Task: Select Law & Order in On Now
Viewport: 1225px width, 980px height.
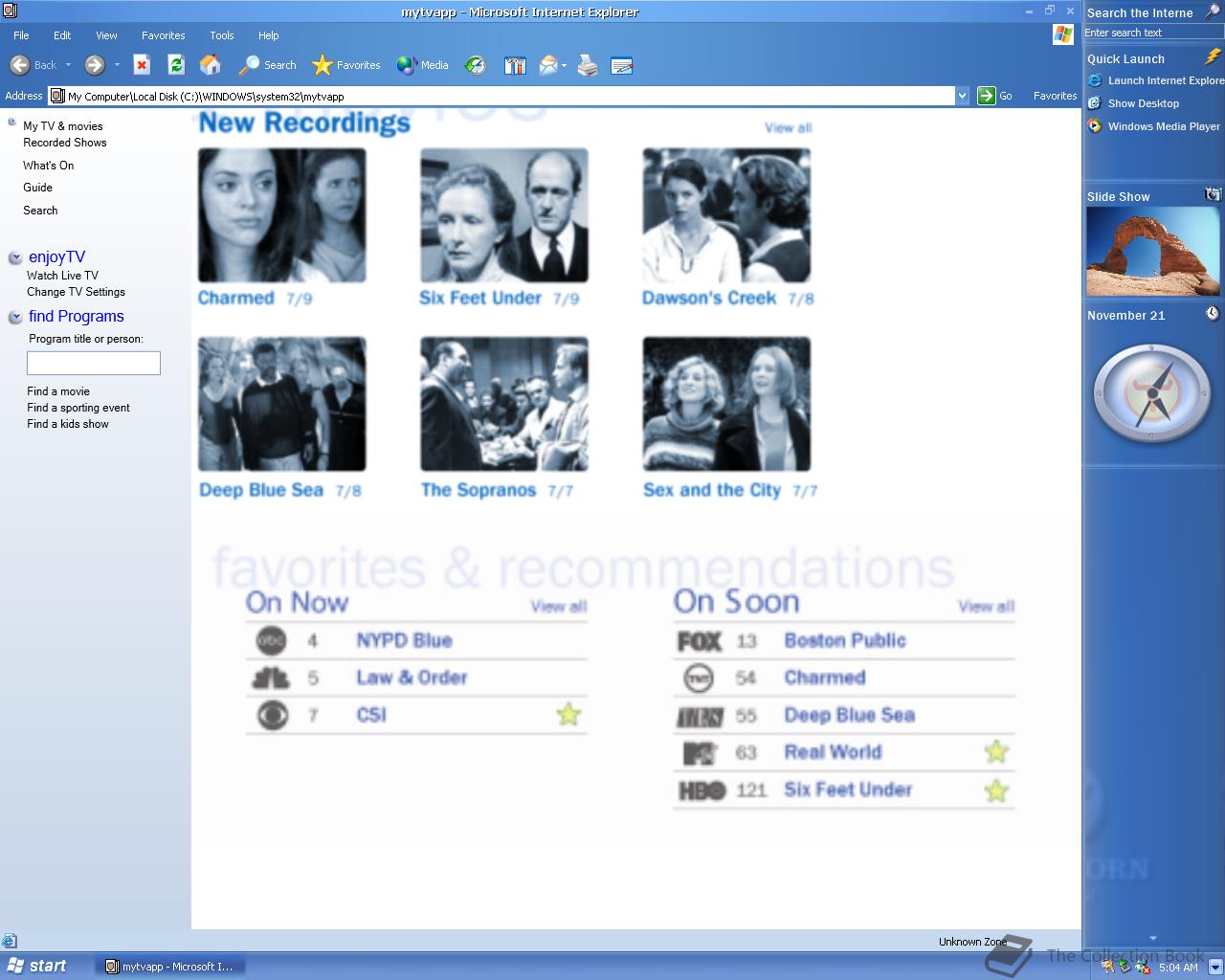Action: point(412,678)
